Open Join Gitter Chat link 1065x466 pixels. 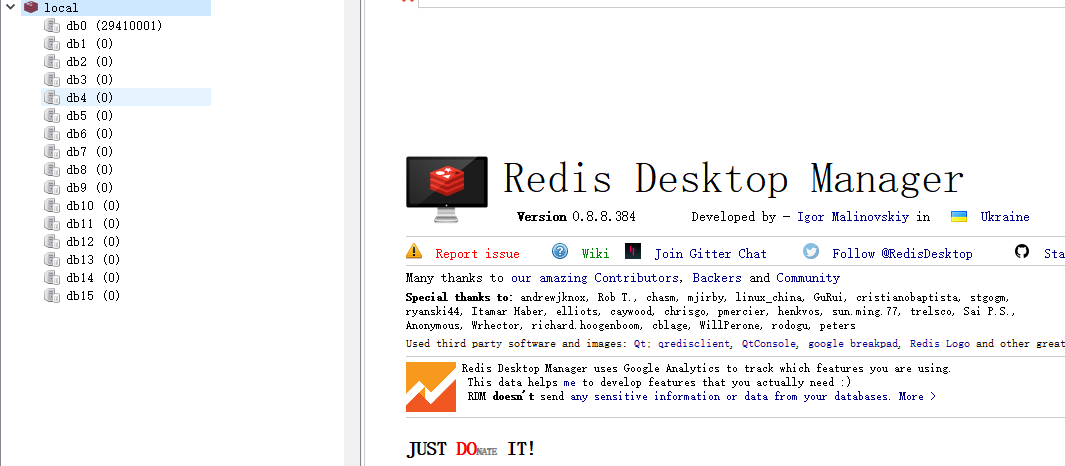point(710,254)
